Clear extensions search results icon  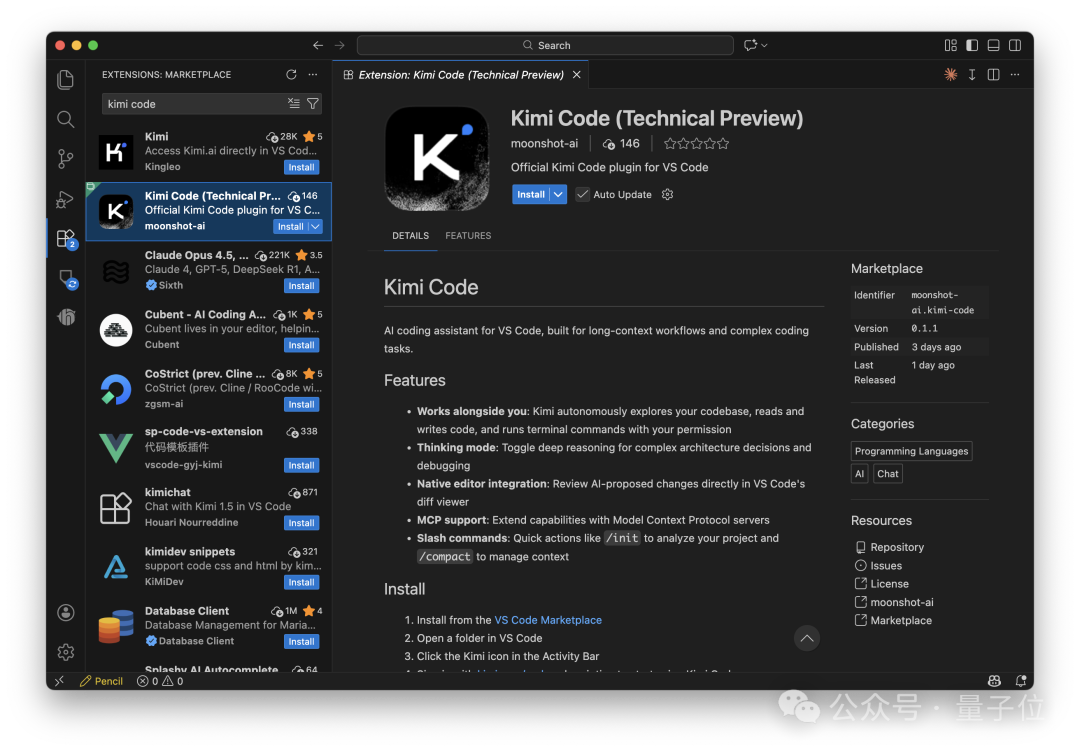point(294,103)
